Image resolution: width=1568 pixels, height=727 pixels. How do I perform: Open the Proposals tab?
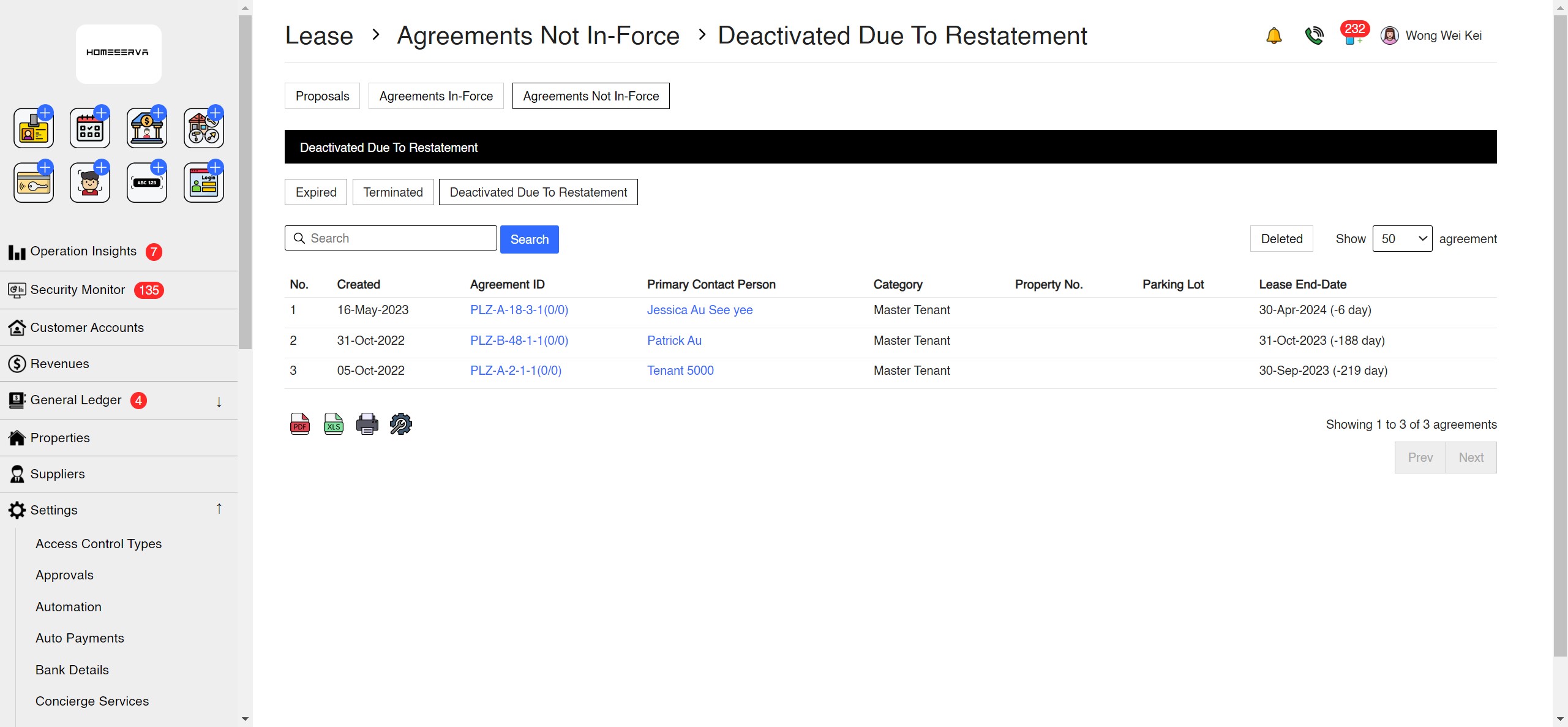tap(321, 96)
